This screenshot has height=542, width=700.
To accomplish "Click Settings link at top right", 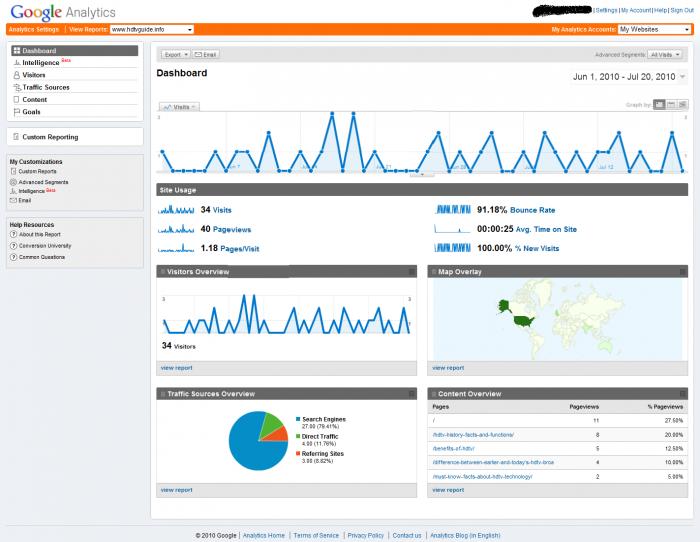I will 606,10.
